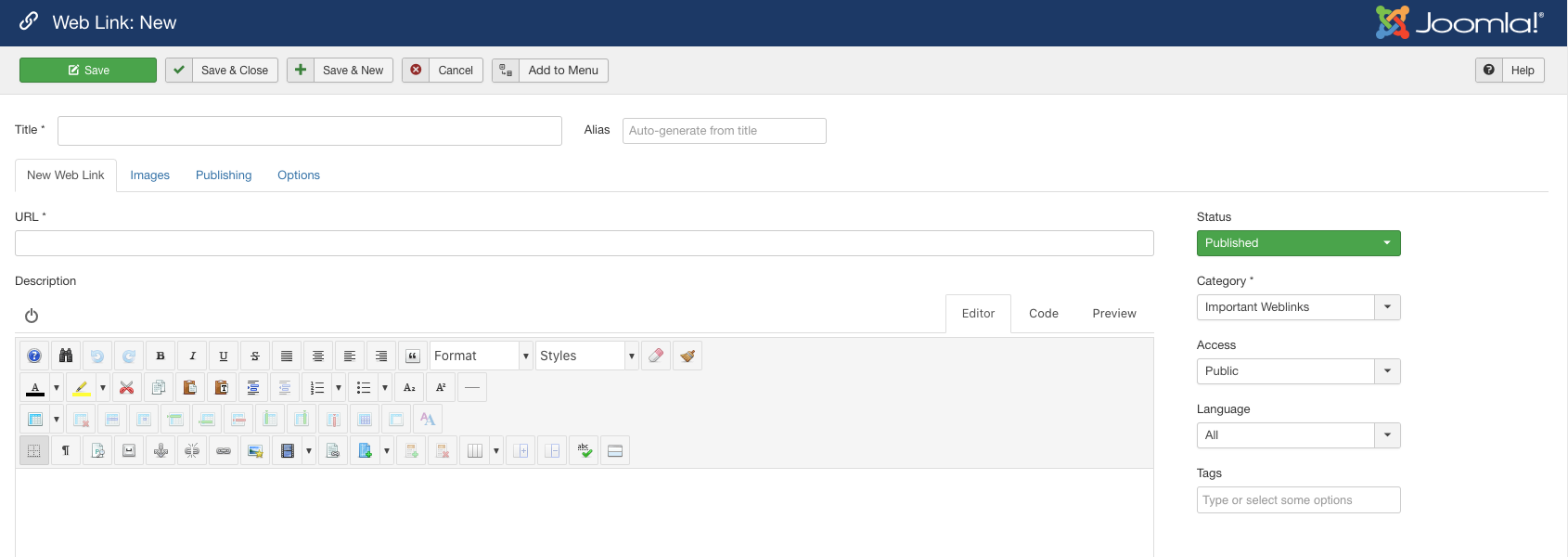Switch to the Images tab
Image resolution: width=1568 pixels, height=557 pixels.
(150, 175)
